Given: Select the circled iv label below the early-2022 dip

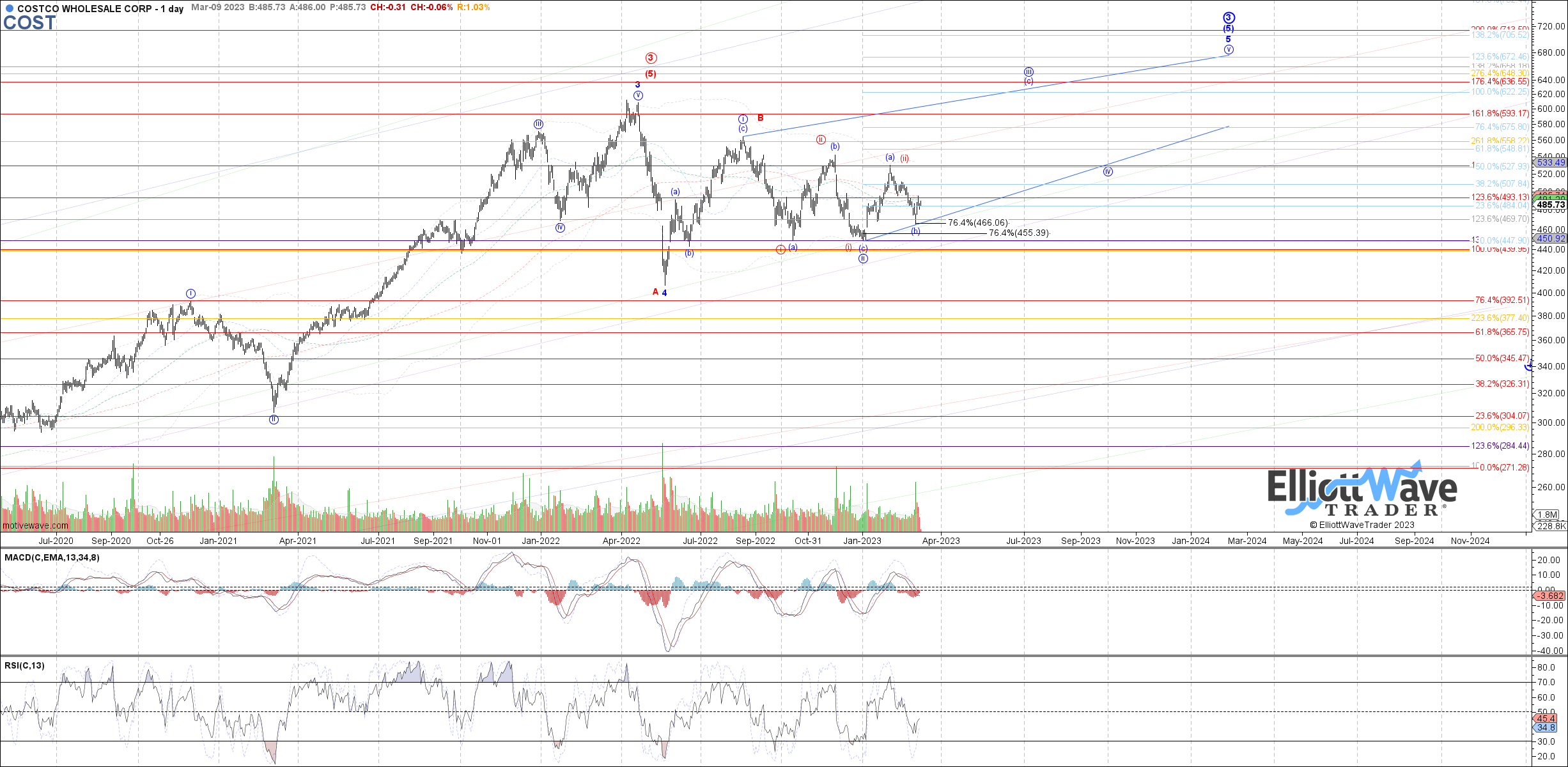Looking at the screenshot, I should (560, 228).
